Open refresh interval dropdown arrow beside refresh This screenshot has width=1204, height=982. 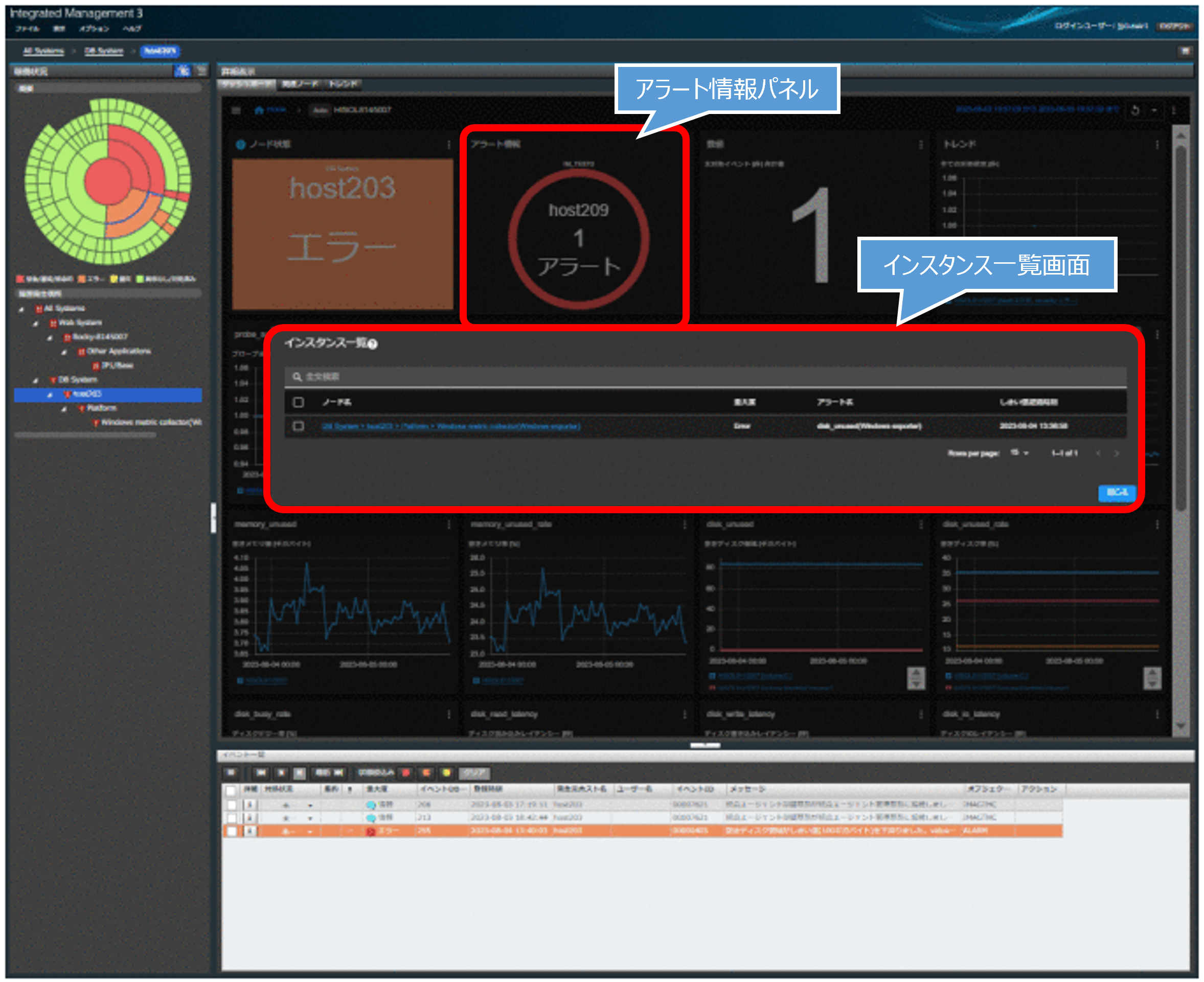coord(1154,110)
